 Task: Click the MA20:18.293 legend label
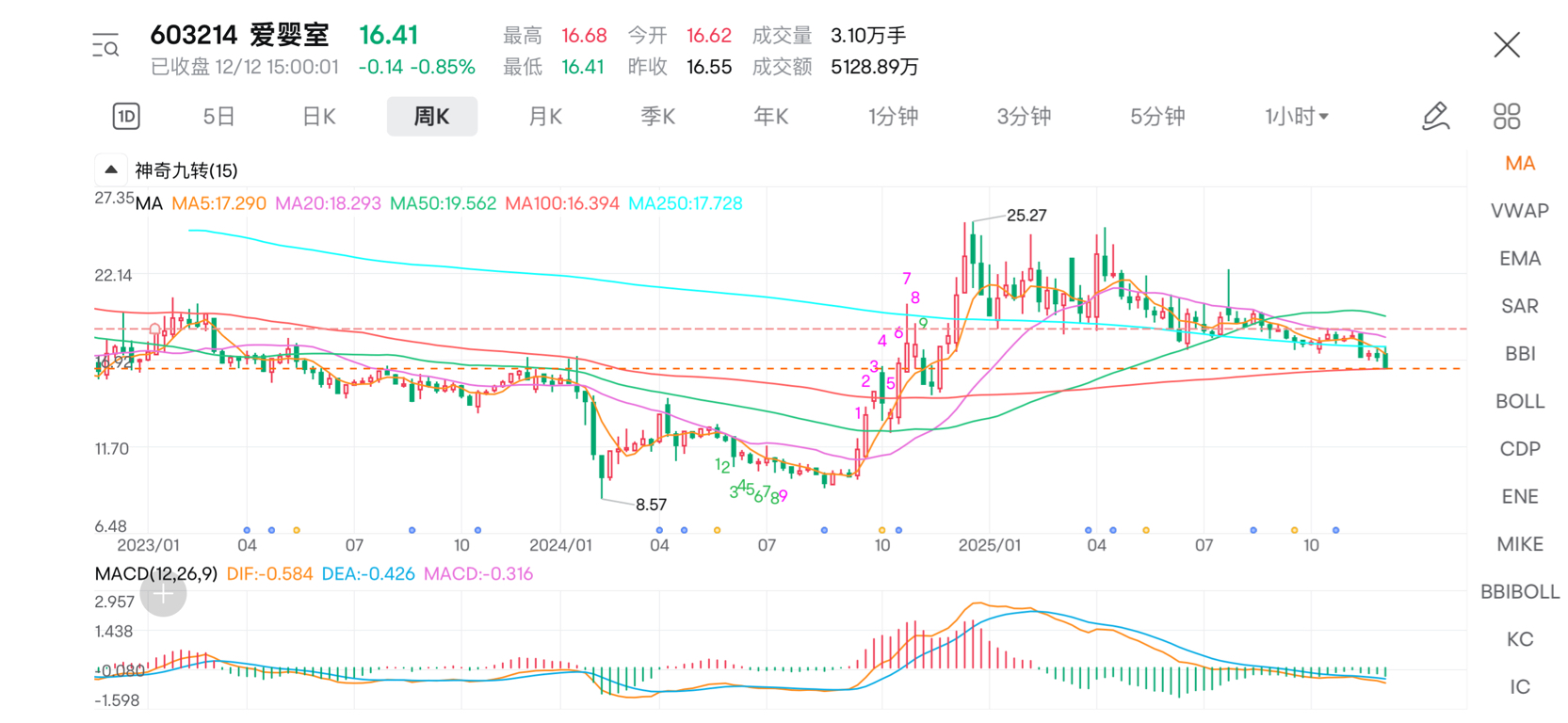[328, 203]
